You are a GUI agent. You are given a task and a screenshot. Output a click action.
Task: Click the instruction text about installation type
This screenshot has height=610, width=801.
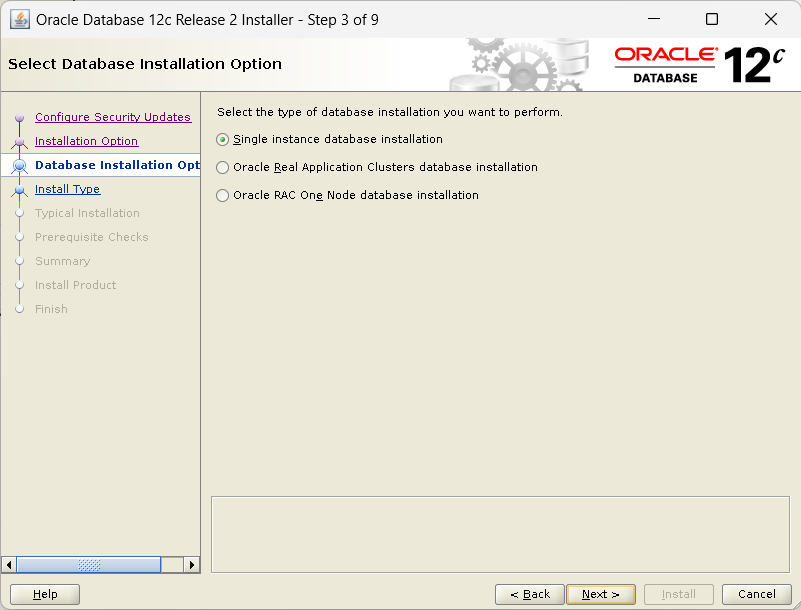[390, 112]
